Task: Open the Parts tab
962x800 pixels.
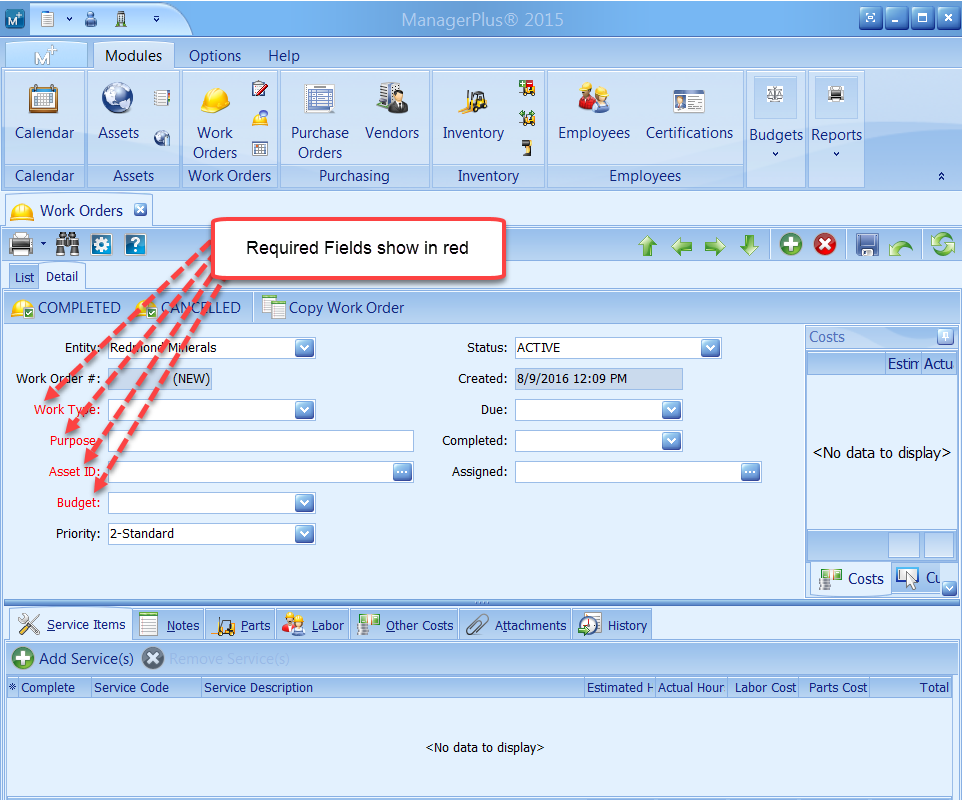Action: (x=241, y=625)
